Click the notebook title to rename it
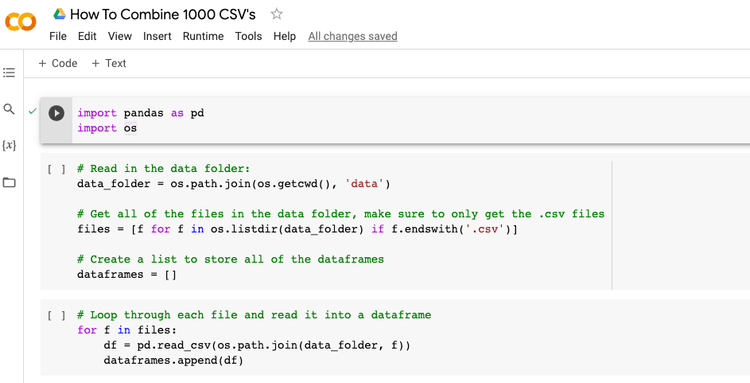 [x=163, y=14]
